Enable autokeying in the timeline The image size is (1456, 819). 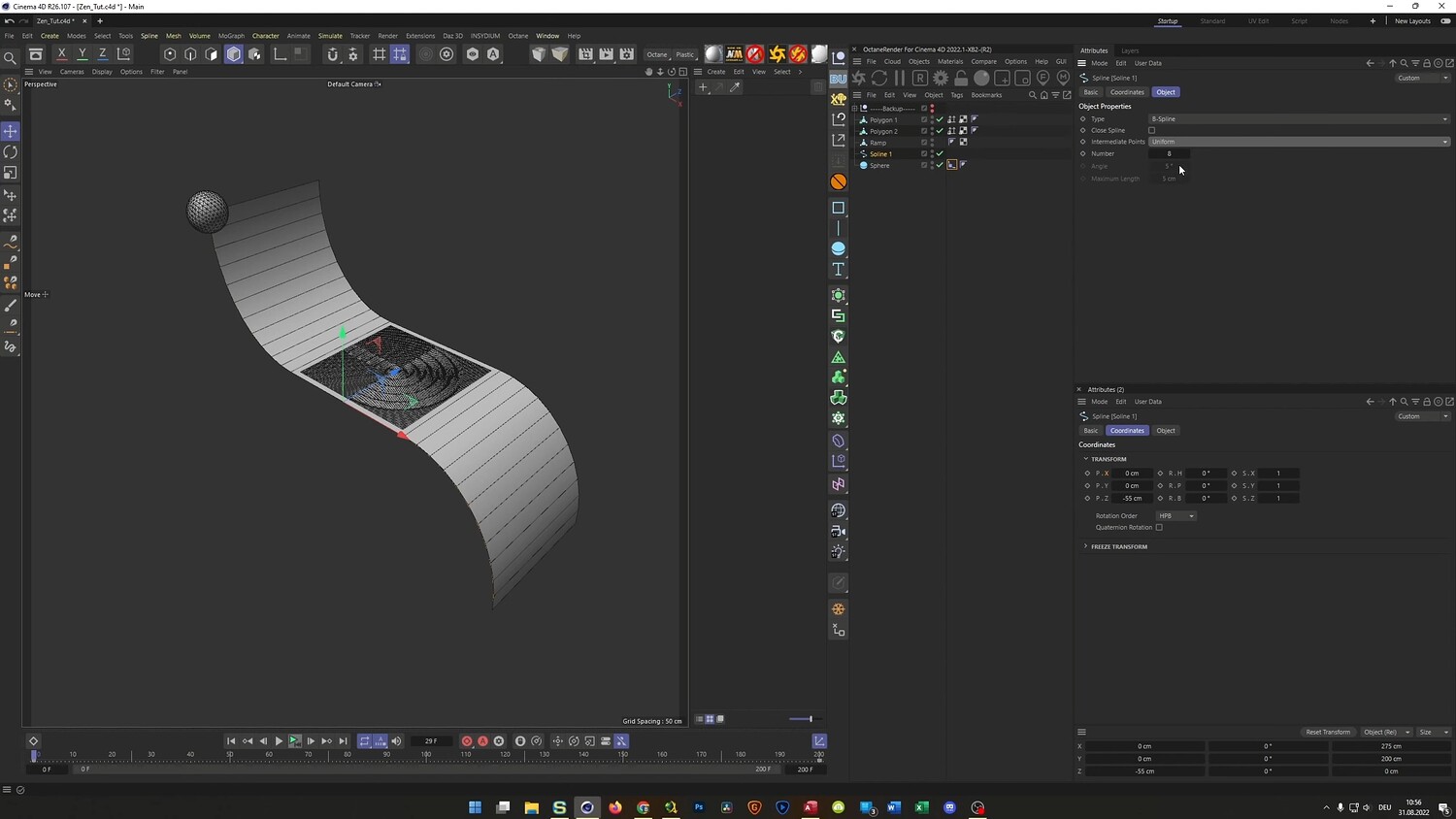pos(482,741)
